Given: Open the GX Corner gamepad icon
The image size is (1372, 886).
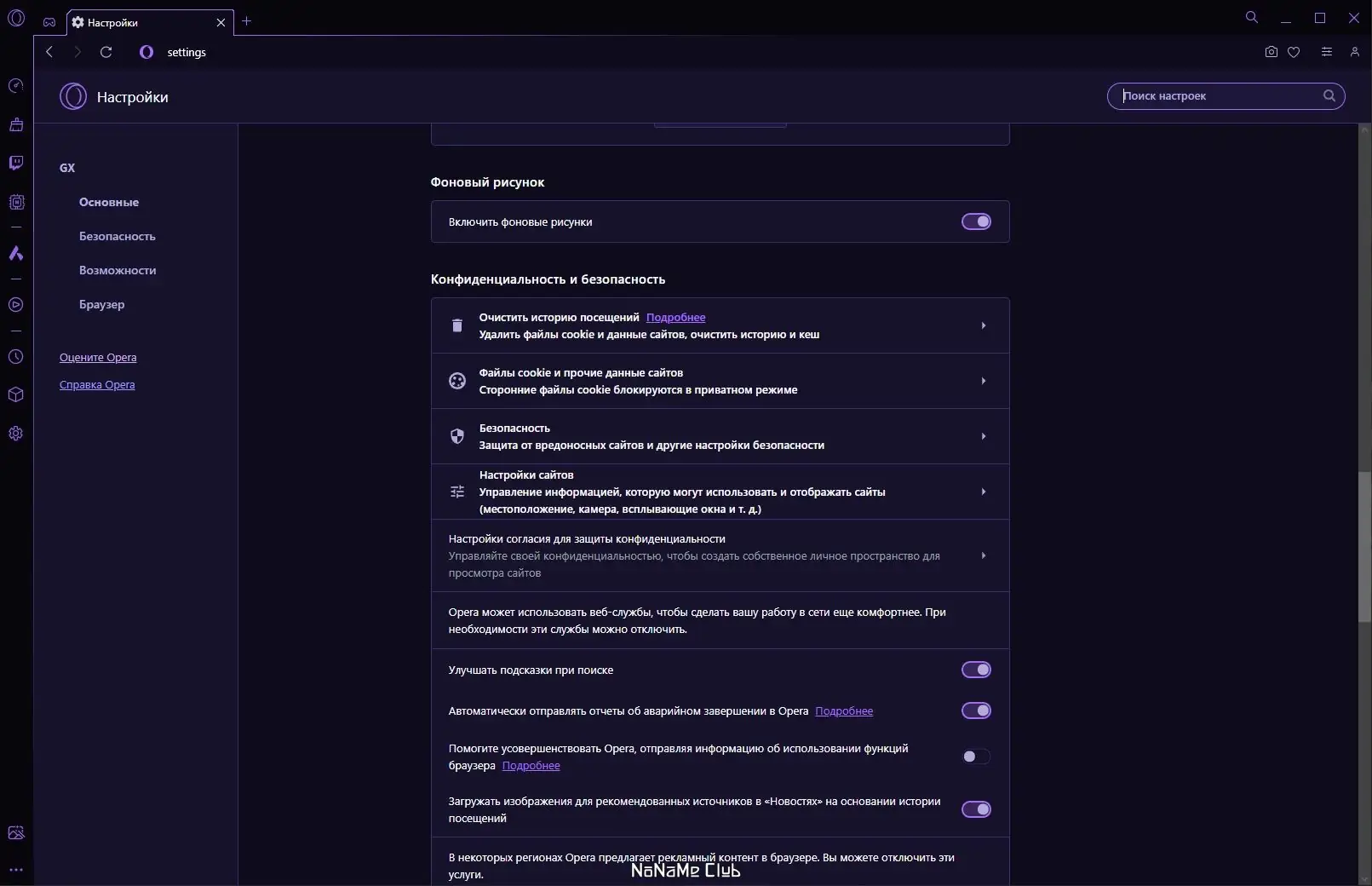Looking at the screenshot, I should pos(49,22).
